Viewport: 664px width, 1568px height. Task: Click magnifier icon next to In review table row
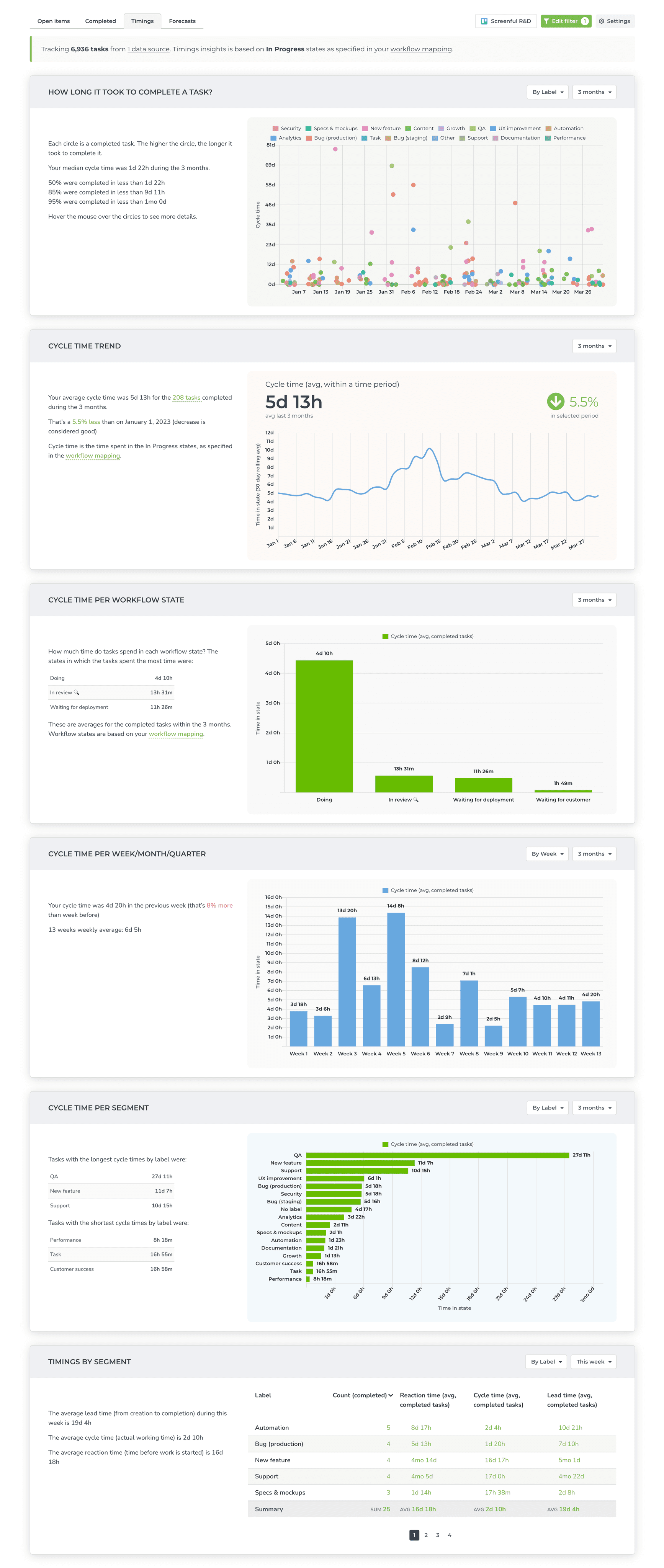(77, 693)
